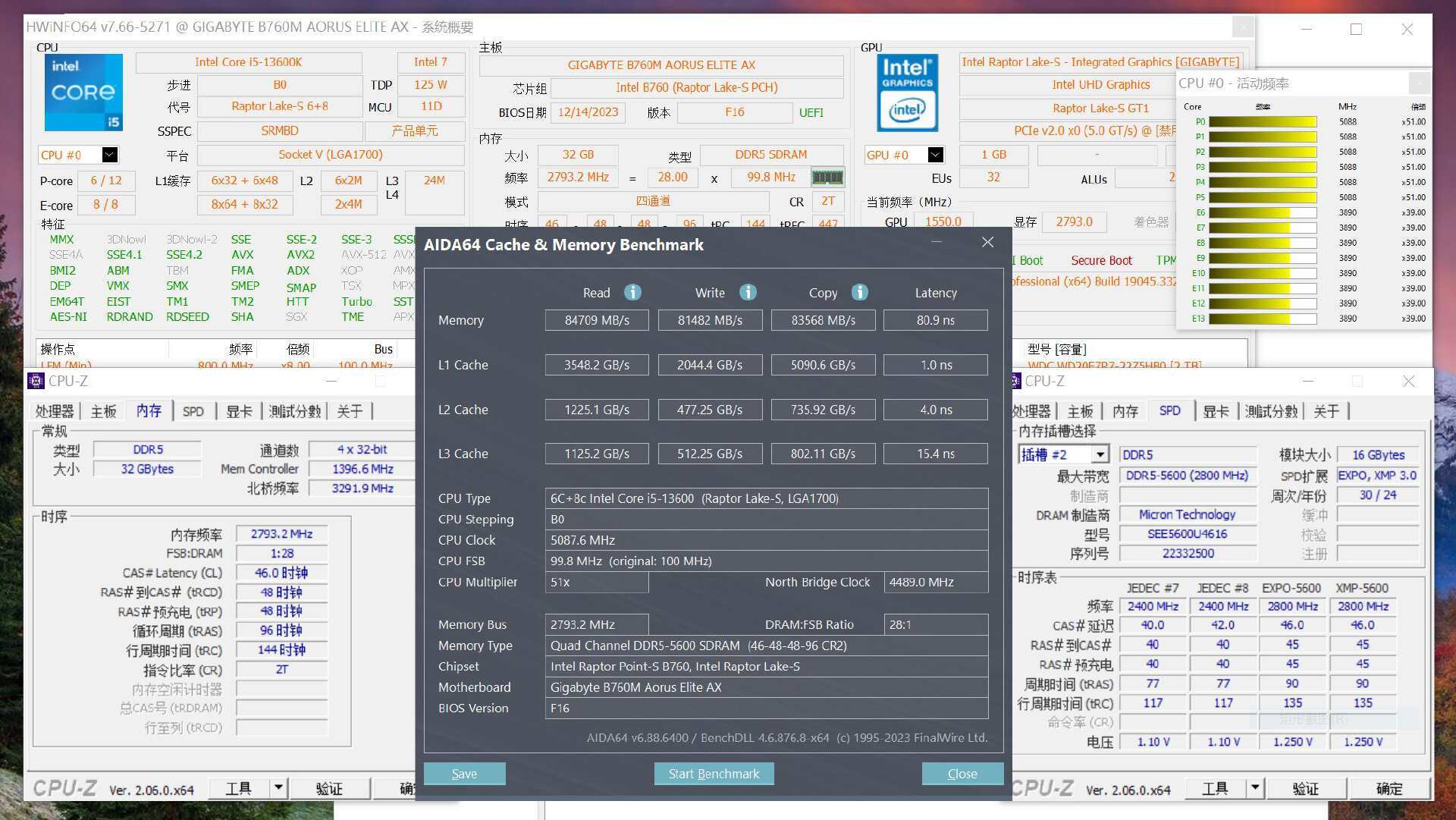
Task: Click the E6 core frequency bar
Action: (1263, 212)
